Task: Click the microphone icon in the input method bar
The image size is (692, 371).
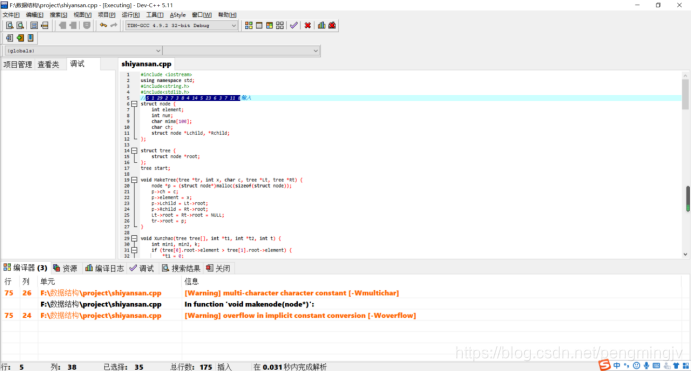Action: tap(646, 366)
